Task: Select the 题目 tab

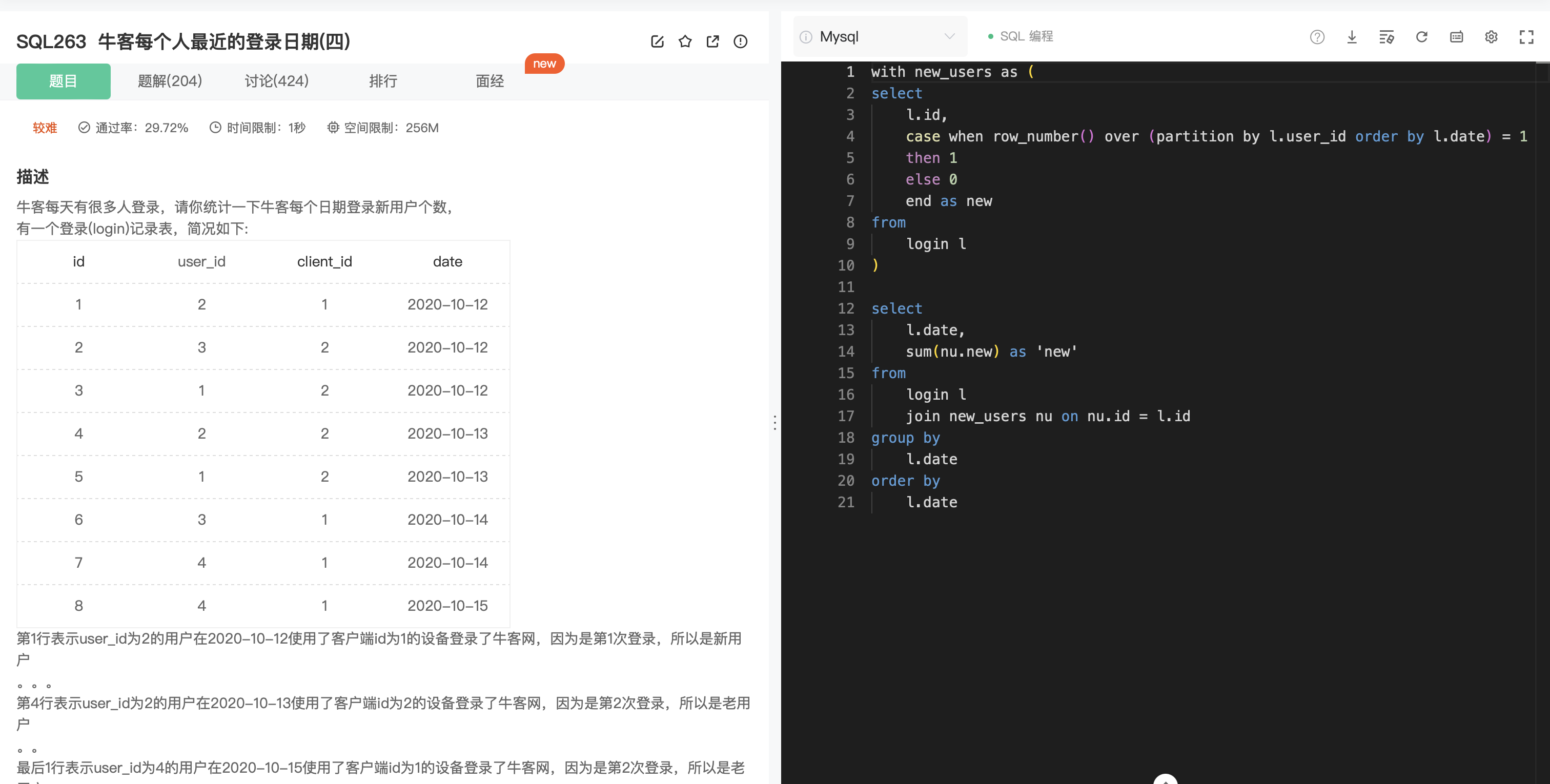Action: click(63, 81)
